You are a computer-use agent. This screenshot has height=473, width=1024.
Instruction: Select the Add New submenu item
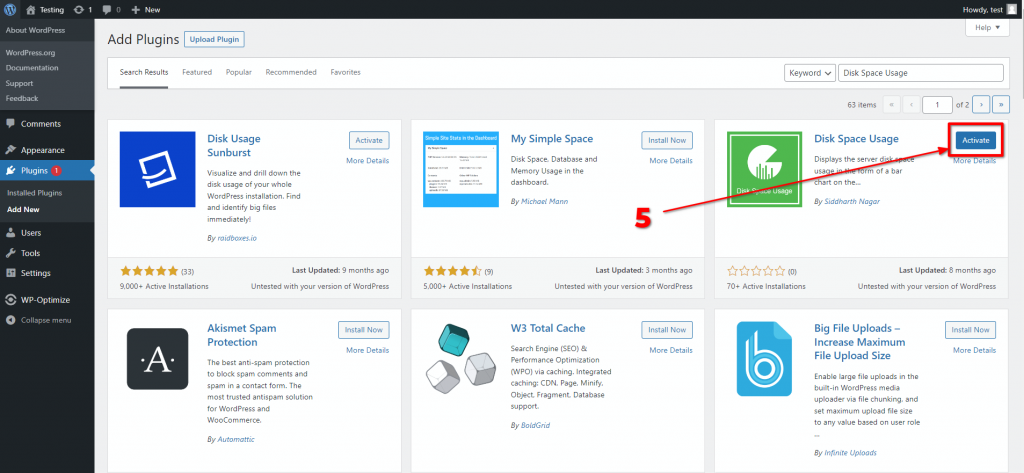24,210
